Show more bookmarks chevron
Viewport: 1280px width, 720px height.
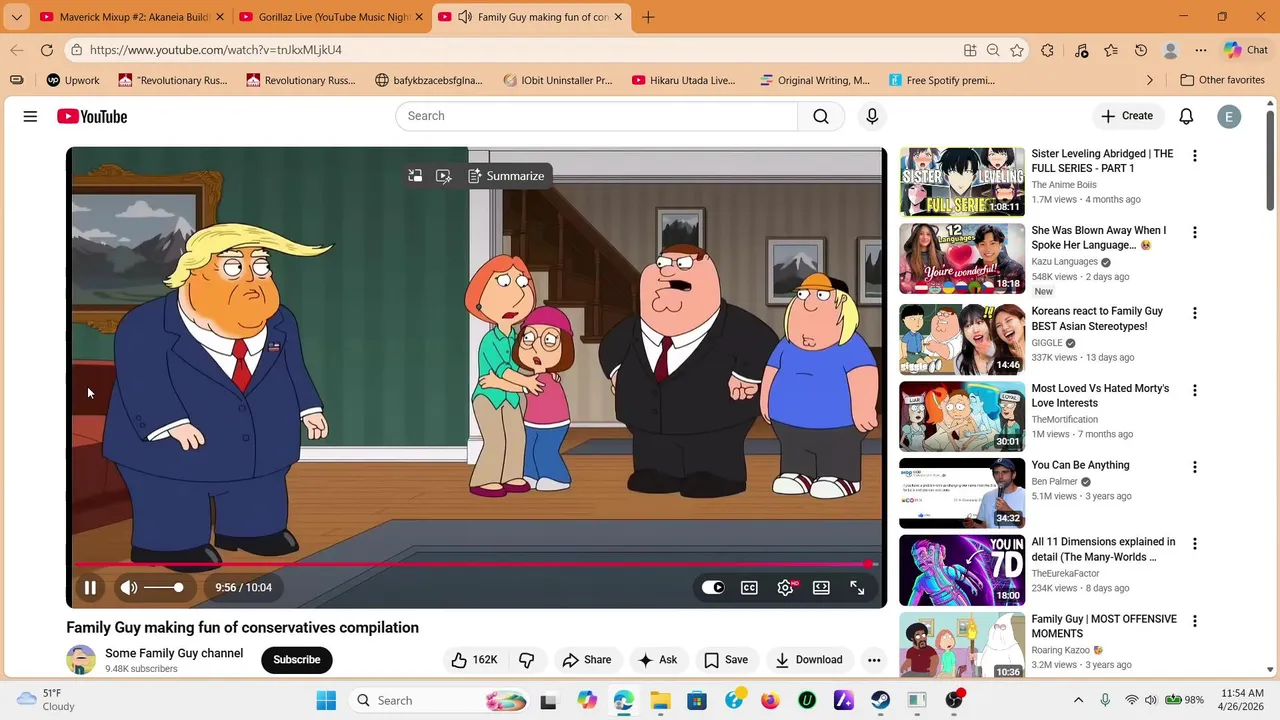(1149, 80)
